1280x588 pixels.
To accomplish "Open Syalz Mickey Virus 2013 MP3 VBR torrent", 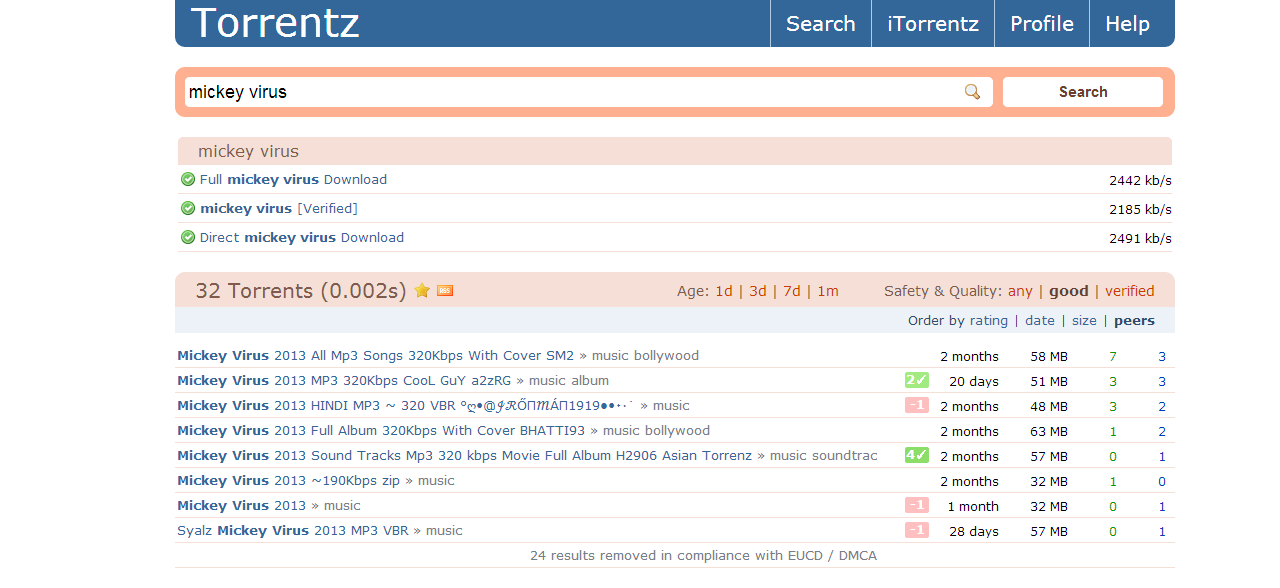I will click(293, 530).
